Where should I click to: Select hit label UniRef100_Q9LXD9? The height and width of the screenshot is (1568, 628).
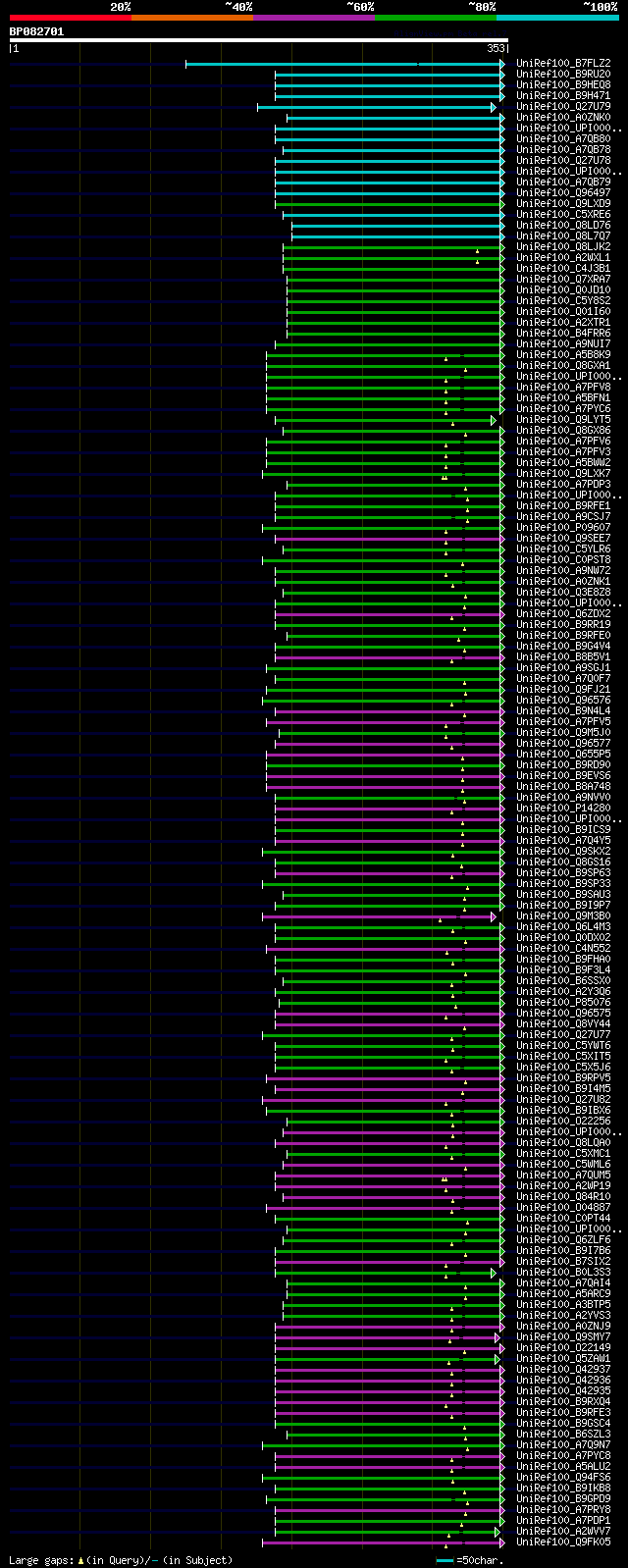[x=563, y=204]
